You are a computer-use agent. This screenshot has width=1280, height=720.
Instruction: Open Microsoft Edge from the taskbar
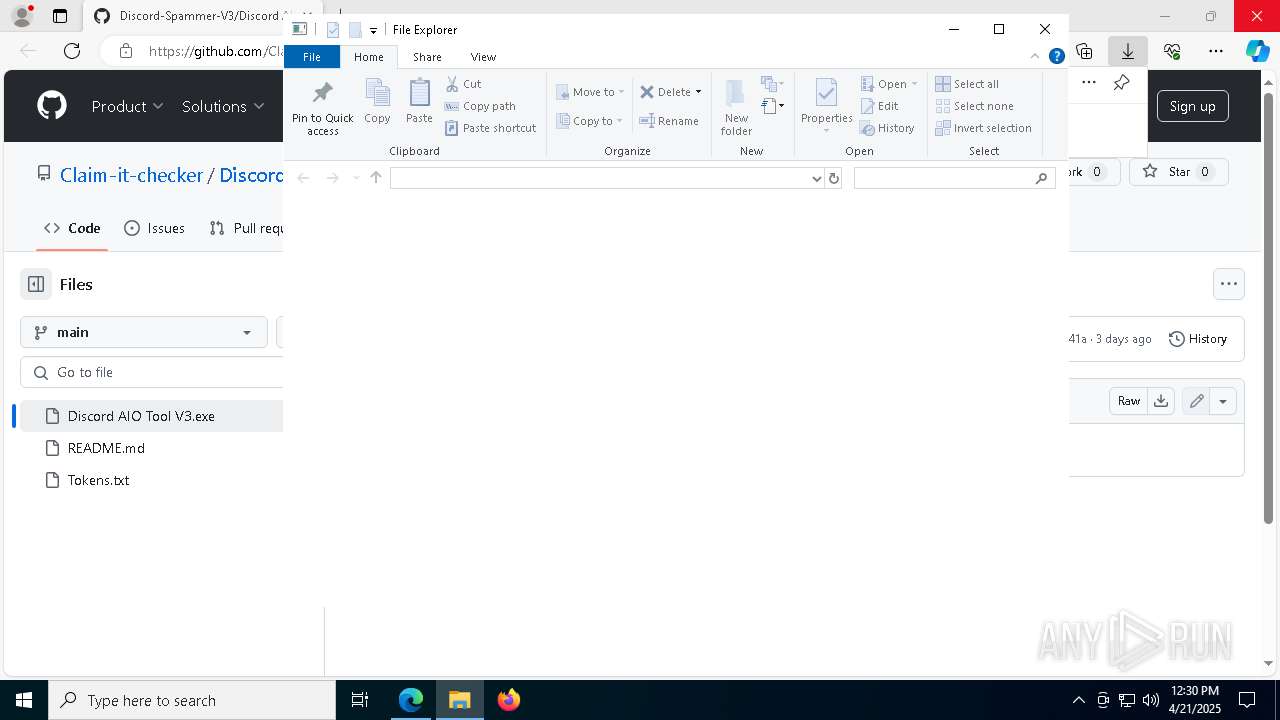411,700
